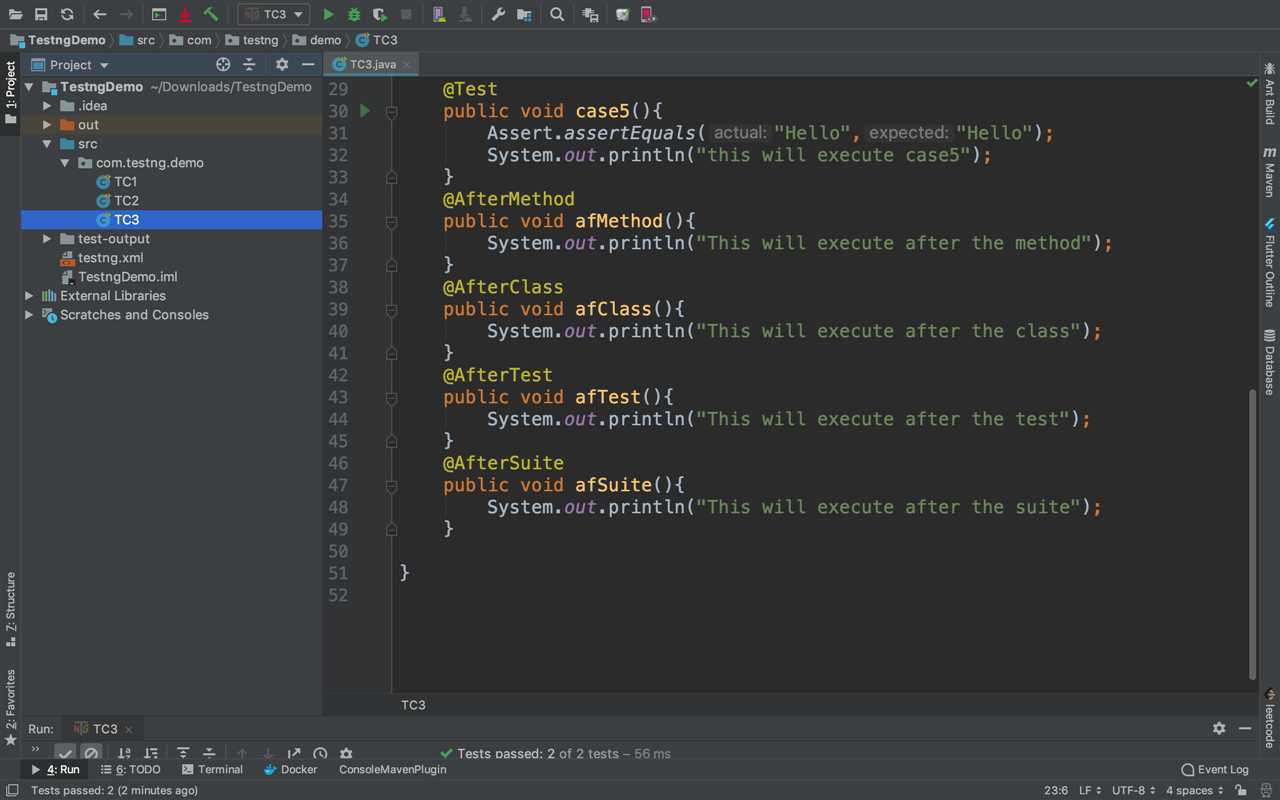1280x800 pixels.
Task: Toggle the Ant Build side panel
Action: point(1269,94)
